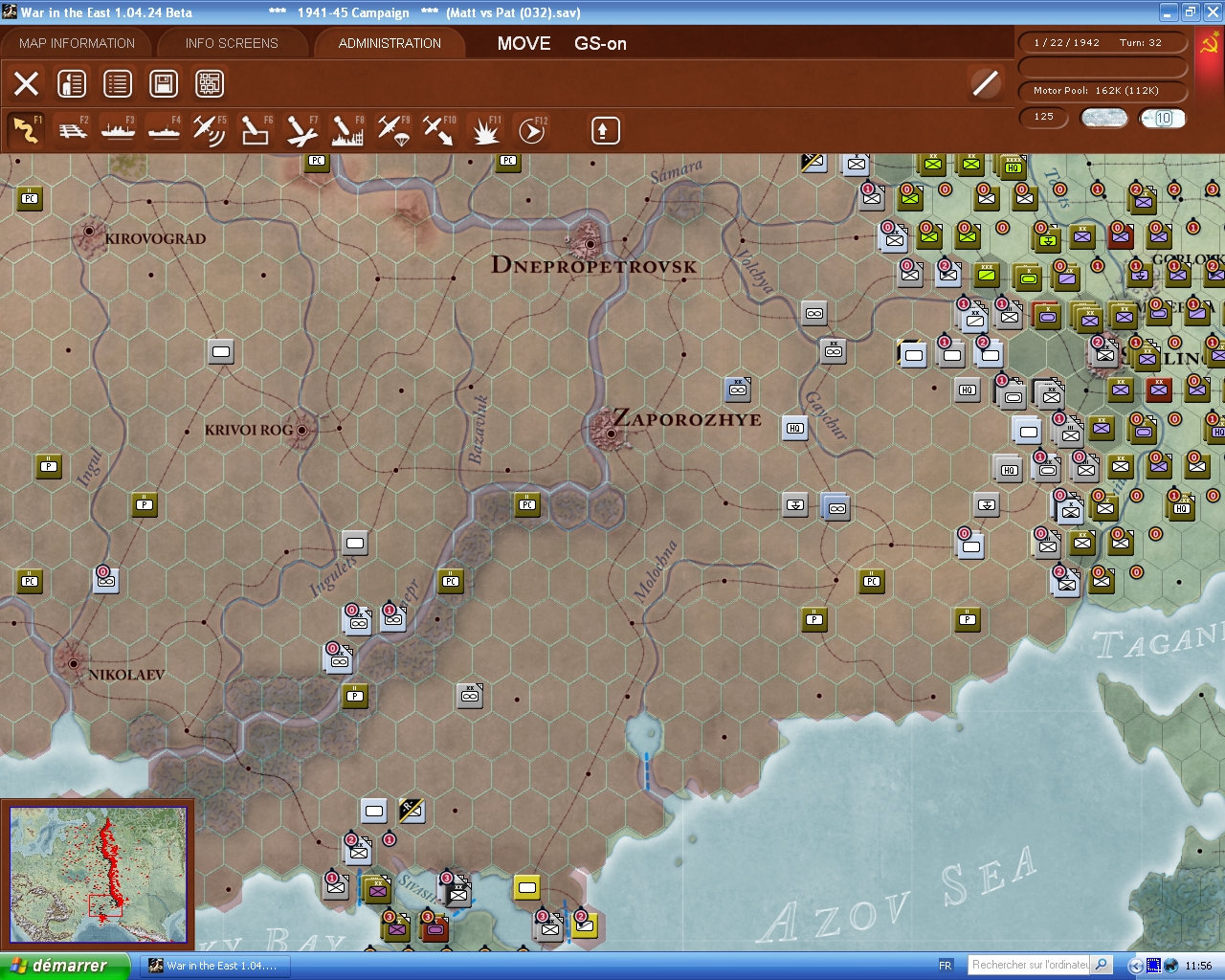Switch to the MAP INFORMATION tab
The height and width of the screenshot is (980, 1225).
coord(77,43)
